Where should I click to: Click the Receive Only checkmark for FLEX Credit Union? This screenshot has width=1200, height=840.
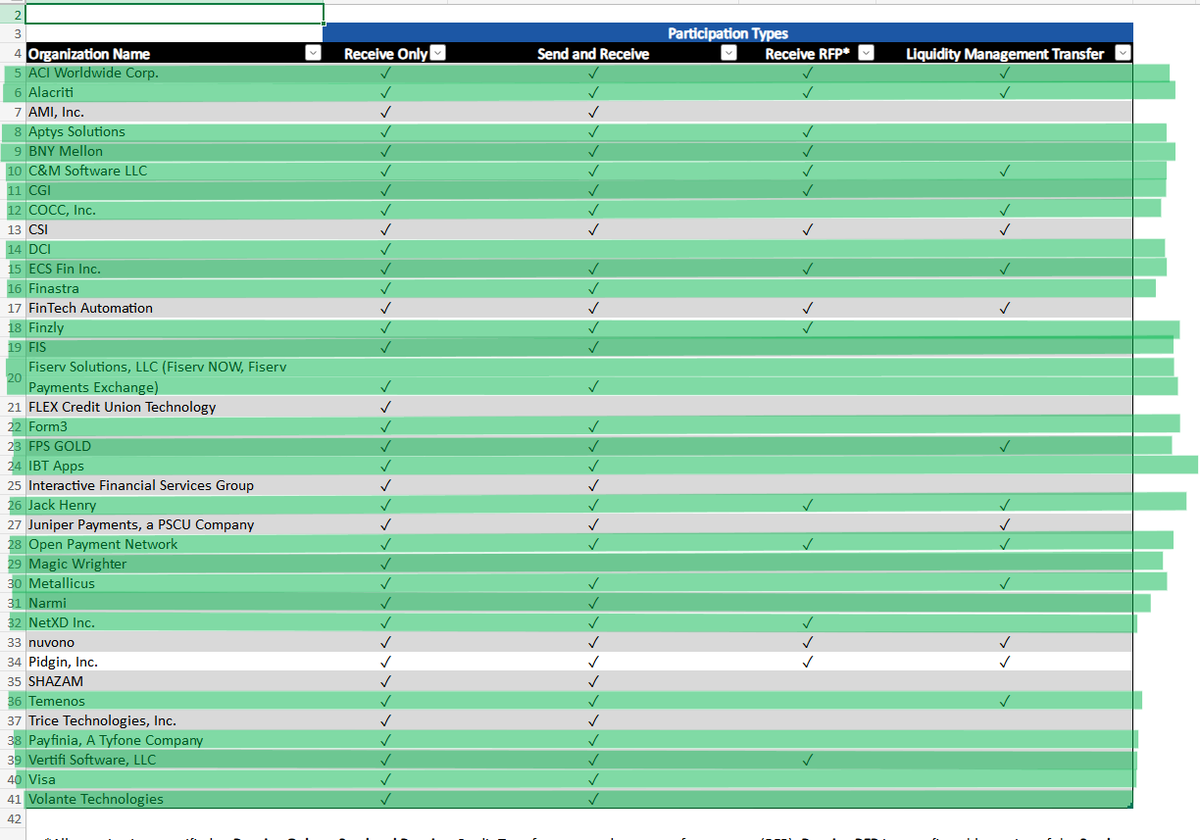tap(386, 407)
